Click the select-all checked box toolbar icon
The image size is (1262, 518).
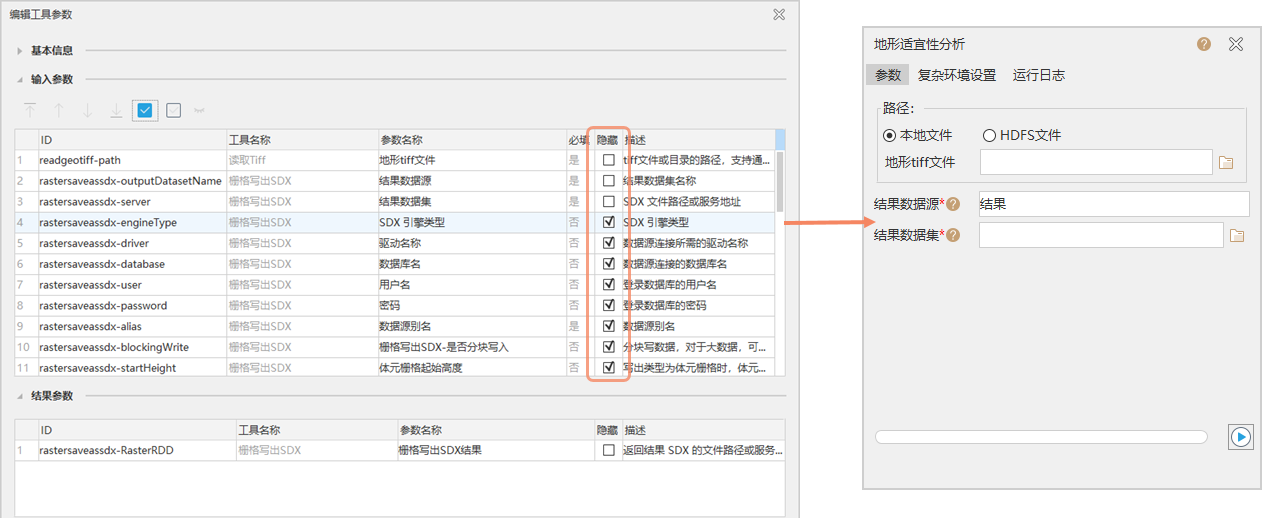[145, 110]
